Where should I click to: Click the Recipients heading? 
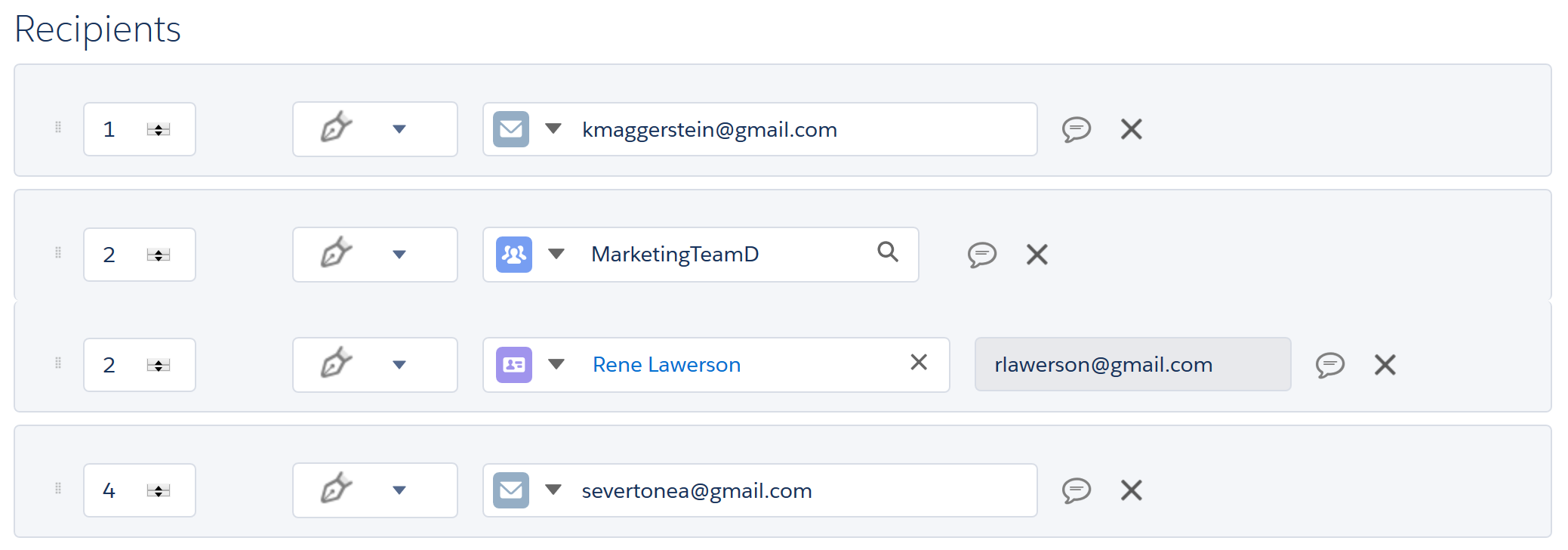(x=98, y=30)
